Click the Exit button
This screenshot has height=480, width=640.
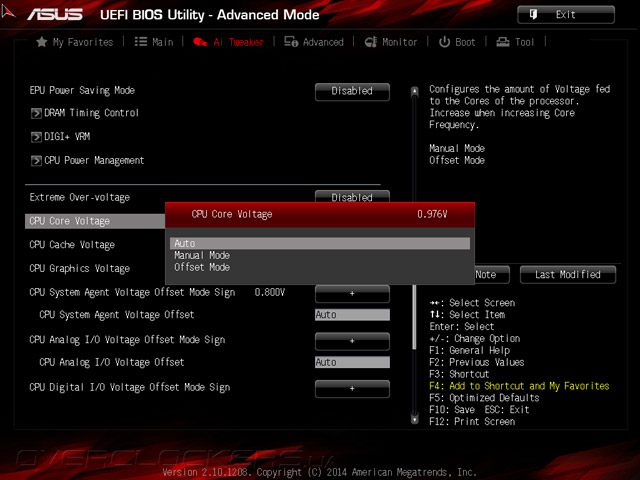[x=566, y=15]
